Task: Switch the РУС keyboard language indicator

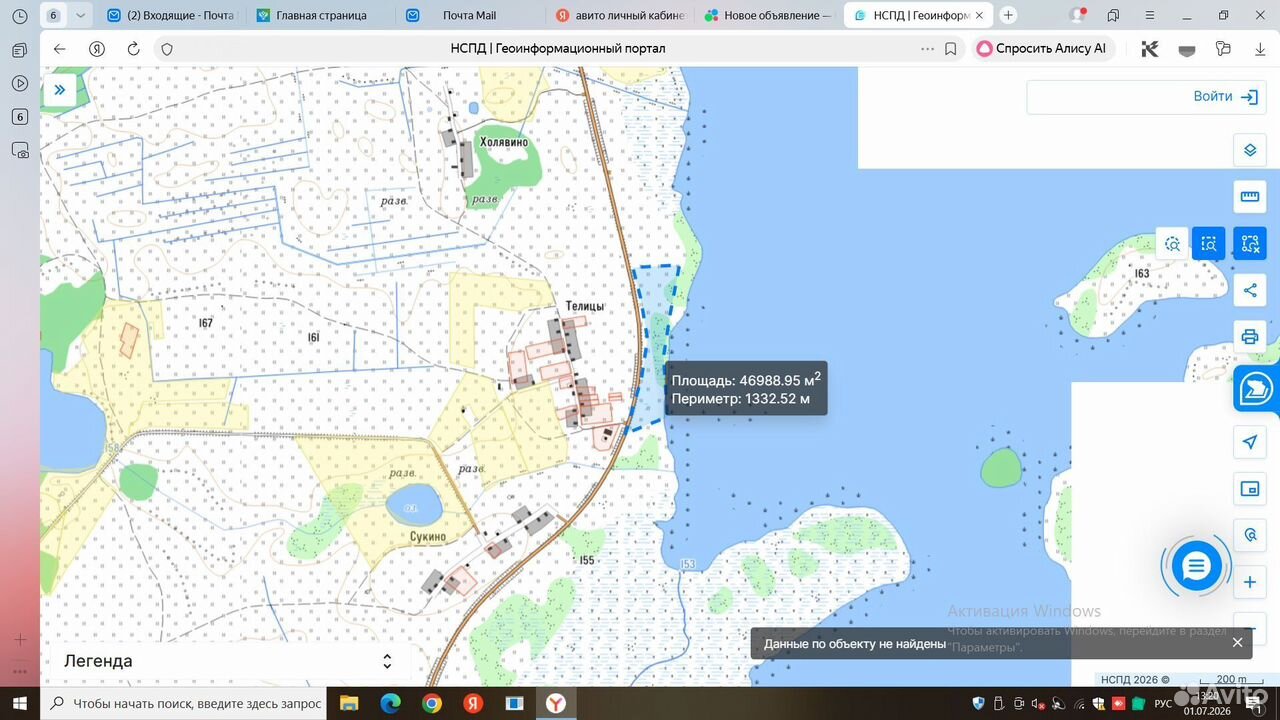Action: [x=1163, y=703]
